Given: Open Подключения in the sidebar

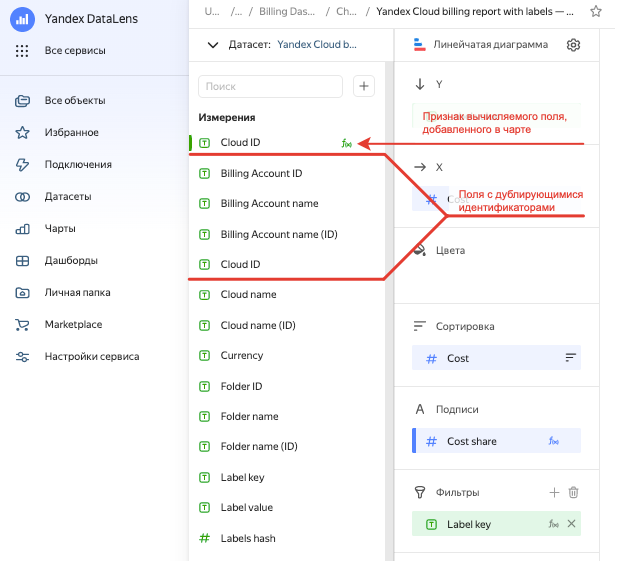Looking at the screenshot, I should 77,165.
